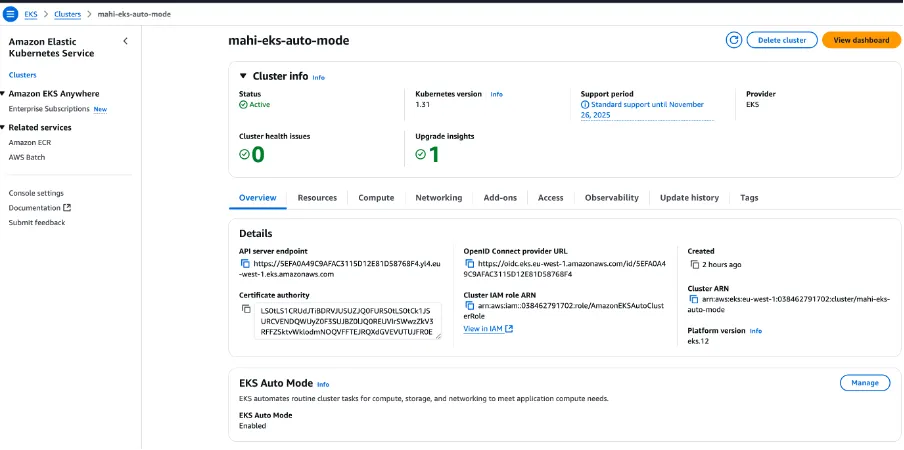Open the hamburger navigation menu icon
This screenshot has width=904, height=450.
point(10,14)
